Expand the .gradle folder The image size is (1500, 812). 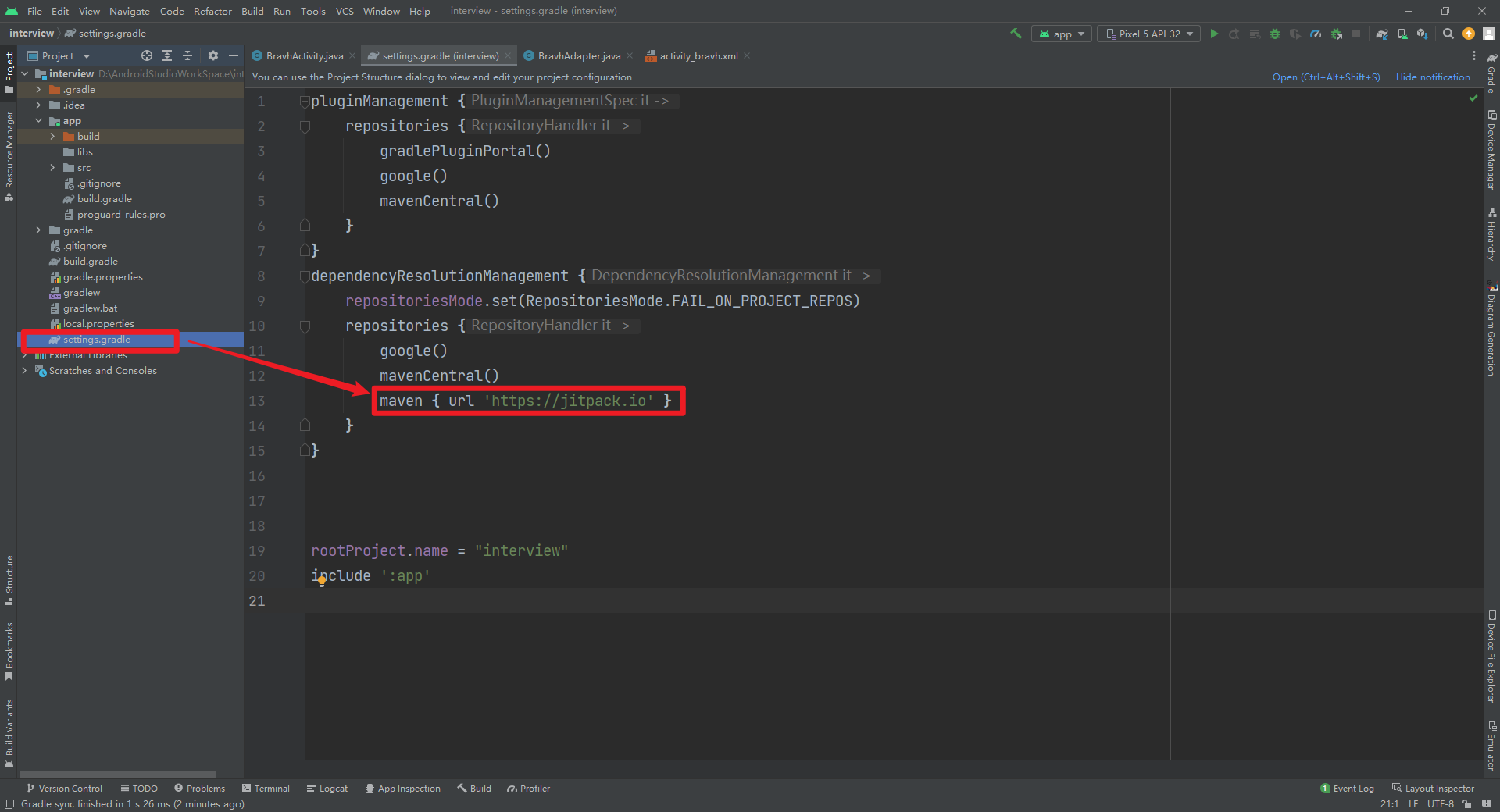pos(38,90)
